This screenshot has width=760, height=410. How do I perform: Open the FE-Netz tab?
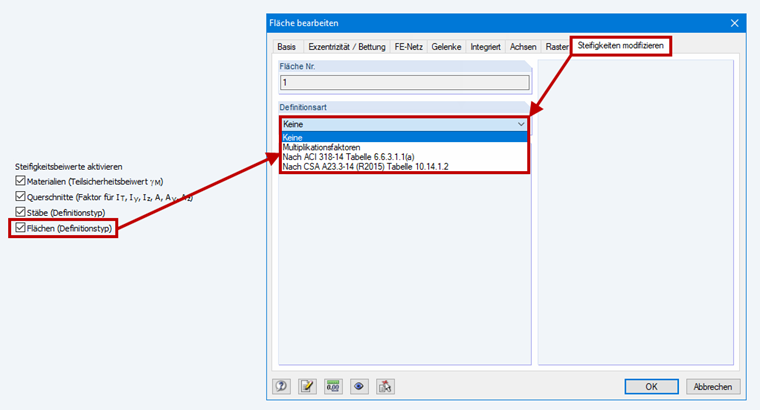(409, 47)
